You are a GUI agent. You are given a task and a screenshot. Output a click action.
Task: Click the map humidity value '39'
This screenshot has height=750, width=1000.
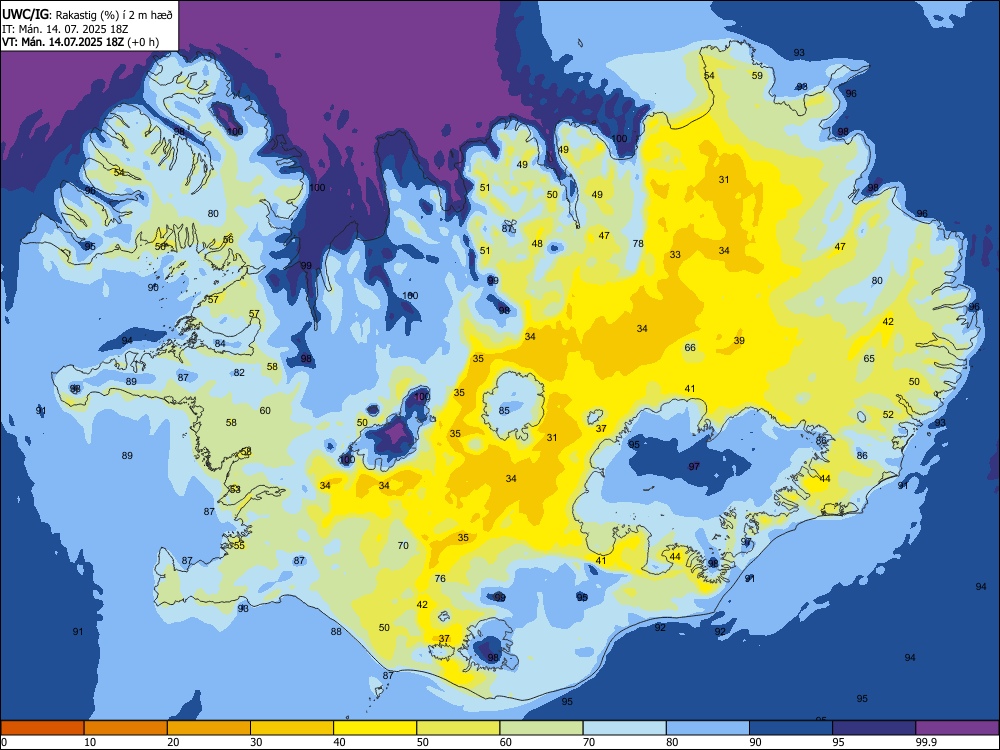click(x=739, y=341)
